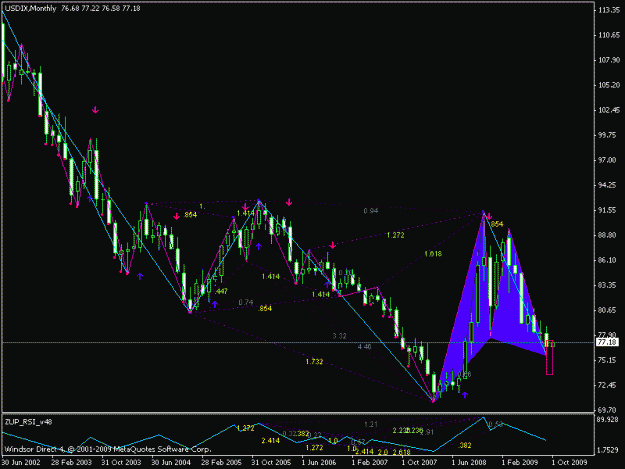Click the 1 Jun 2006 date label
This screenshot has width=625, height=469.
[x=319, y=462]
